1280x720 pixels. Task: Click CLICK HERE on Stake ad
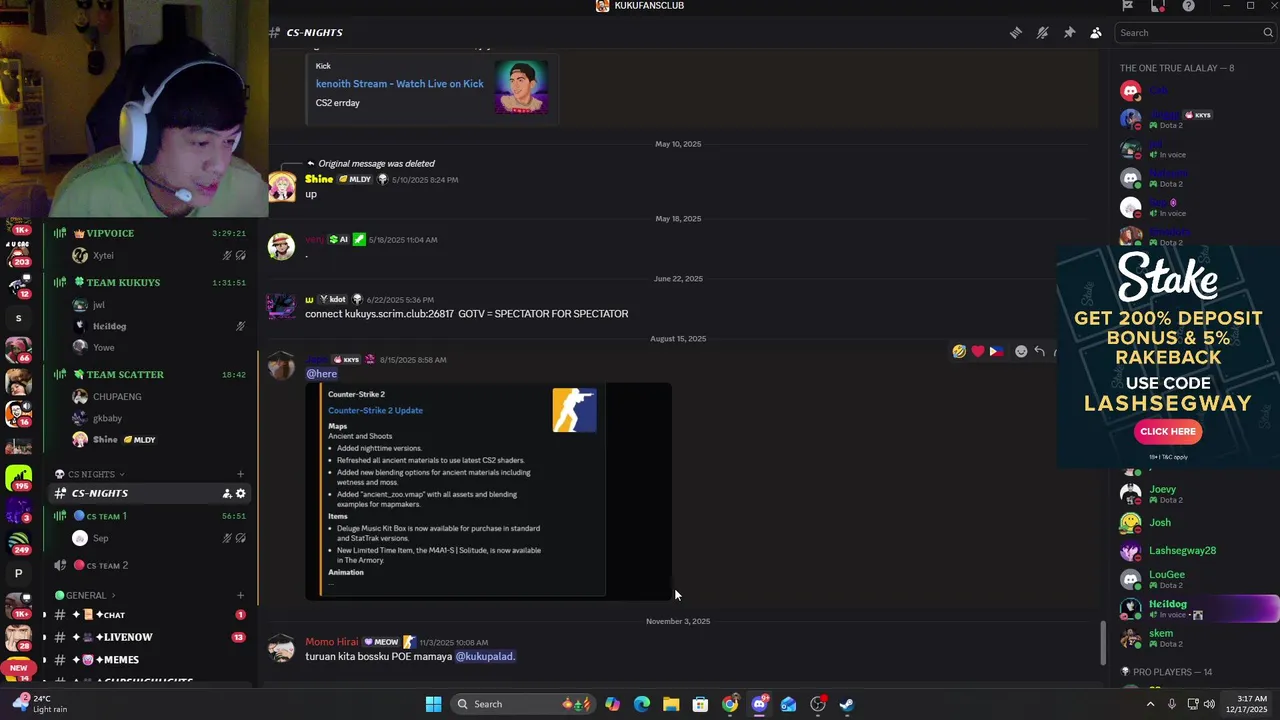[x=1168, y=431]
